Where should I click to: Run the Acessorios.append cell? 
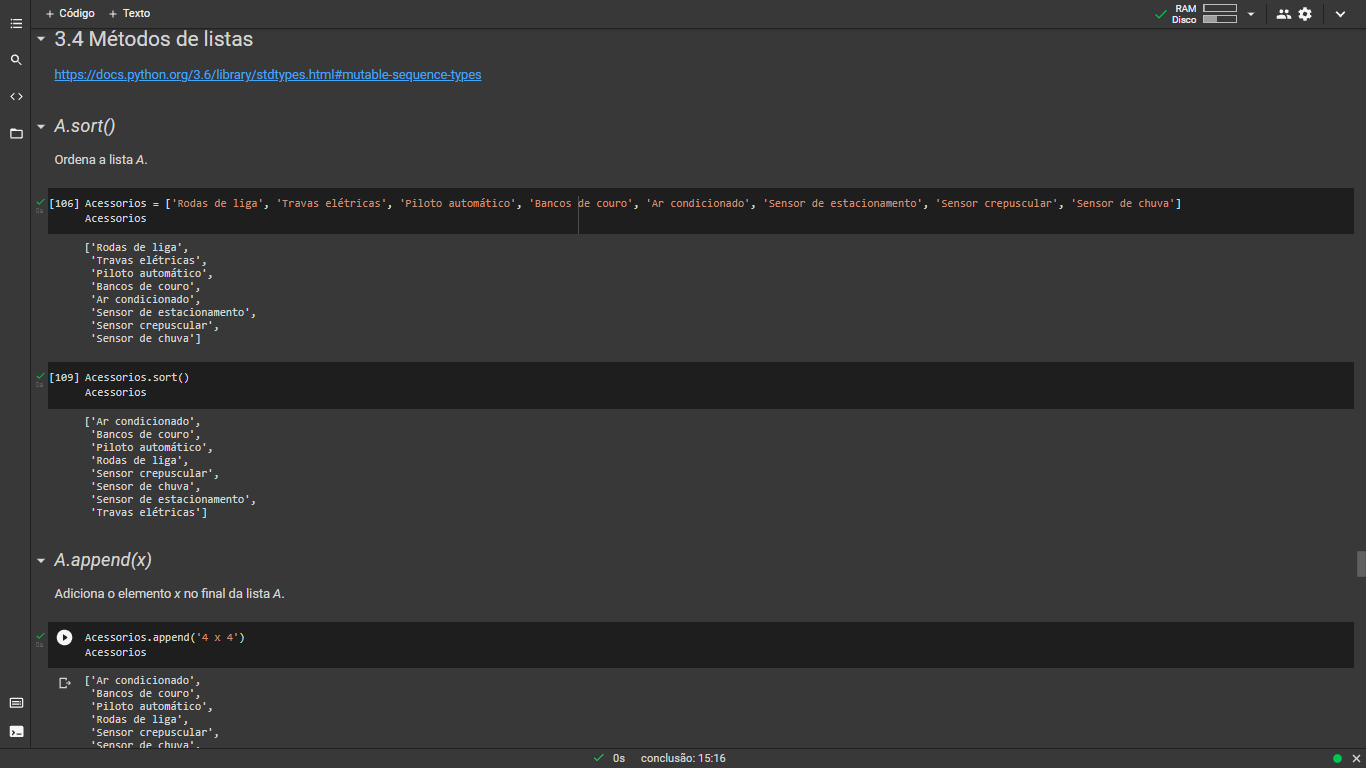pos(65,637)
